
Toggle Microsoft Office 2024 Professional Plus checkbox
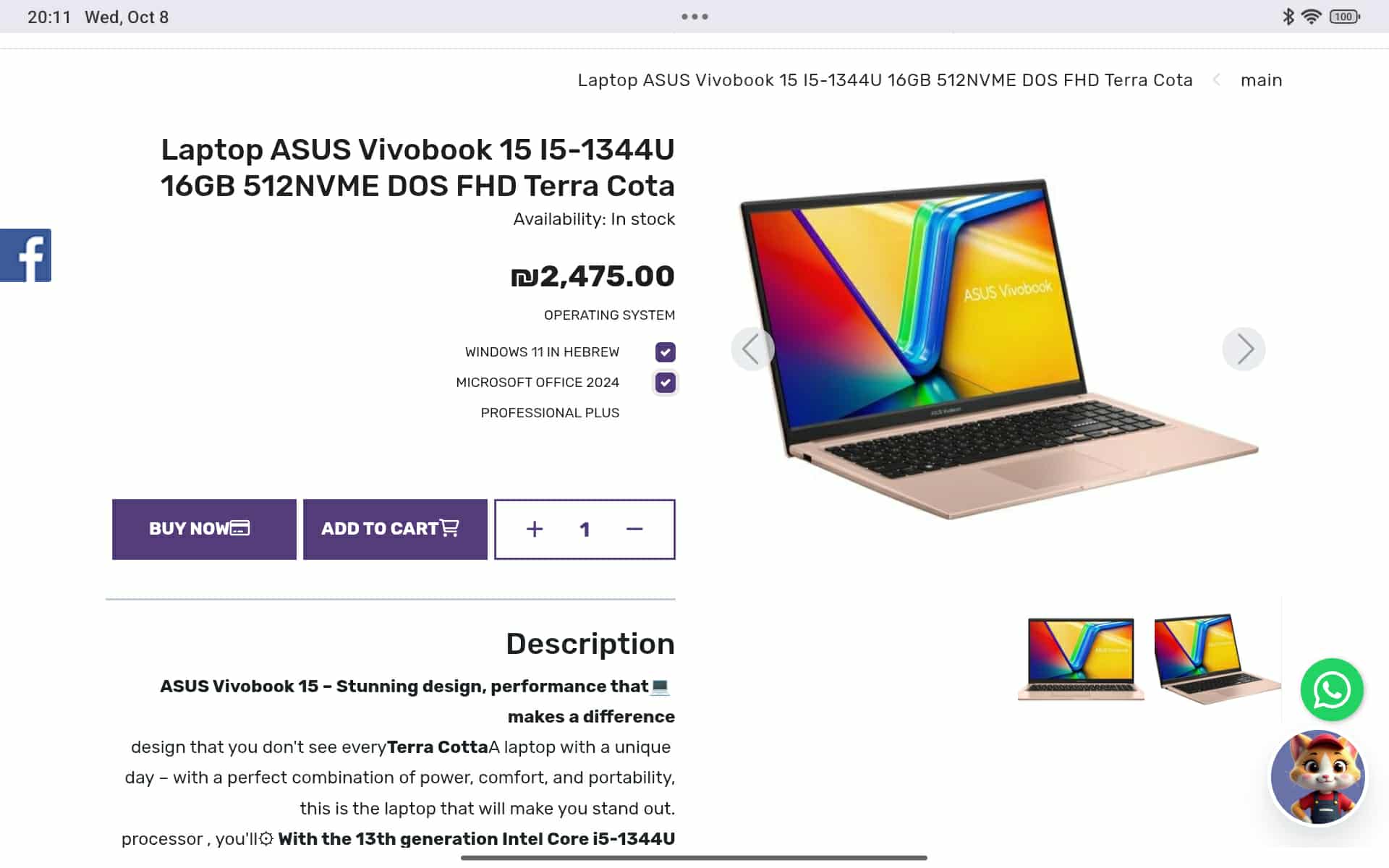coord(666,383)
